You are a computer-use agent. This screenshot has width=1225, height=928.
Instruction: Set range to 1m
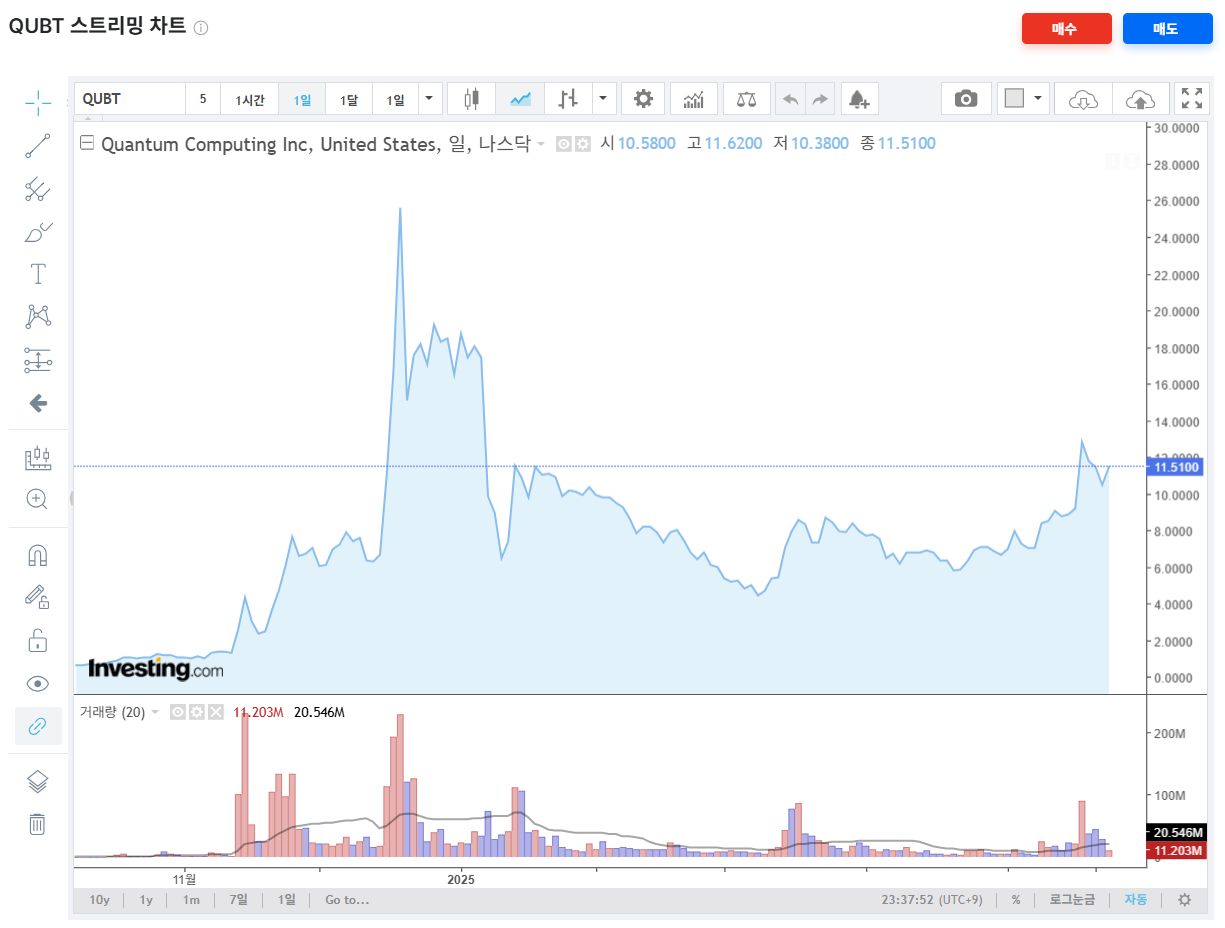coord(191,900)
